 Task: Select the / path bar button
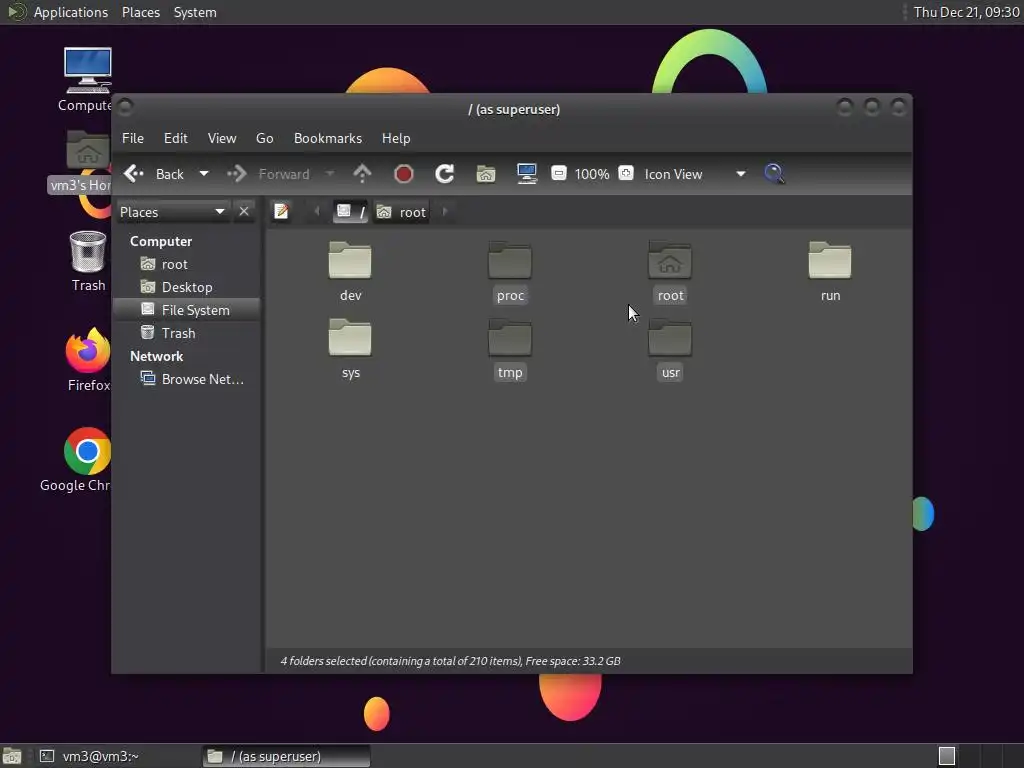[350, 212]
